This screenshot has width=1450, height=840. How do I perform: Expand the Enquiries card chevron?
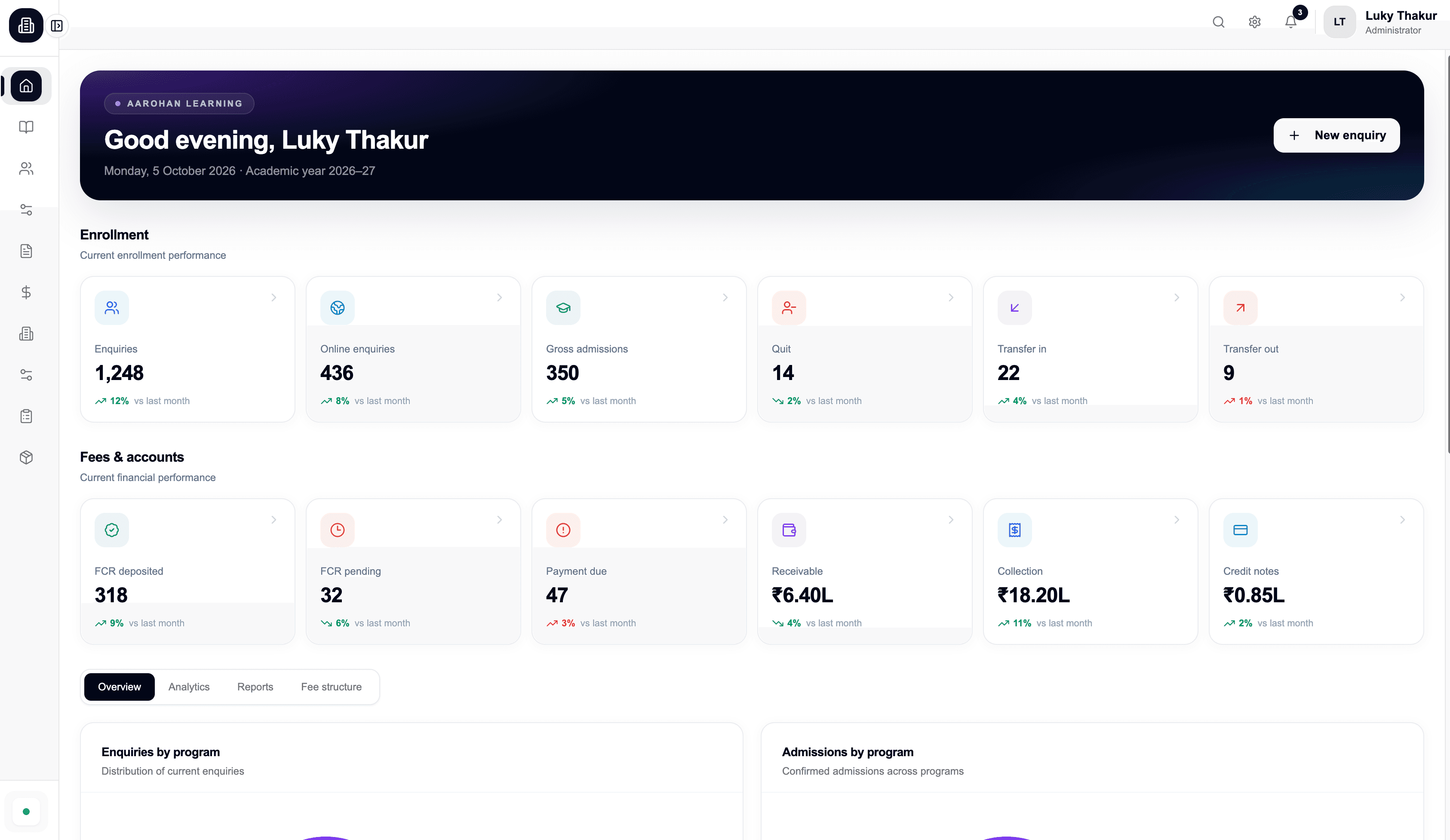274,297
